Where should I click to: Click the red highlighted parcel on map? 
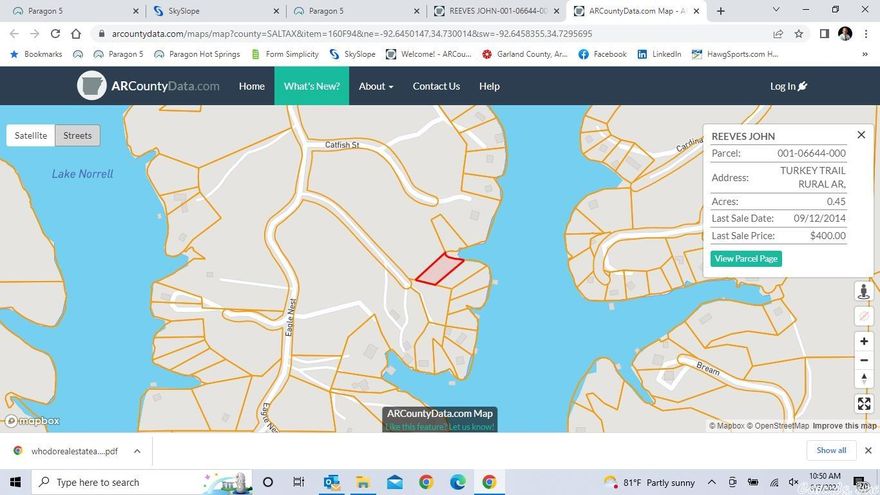coord(439,269)
